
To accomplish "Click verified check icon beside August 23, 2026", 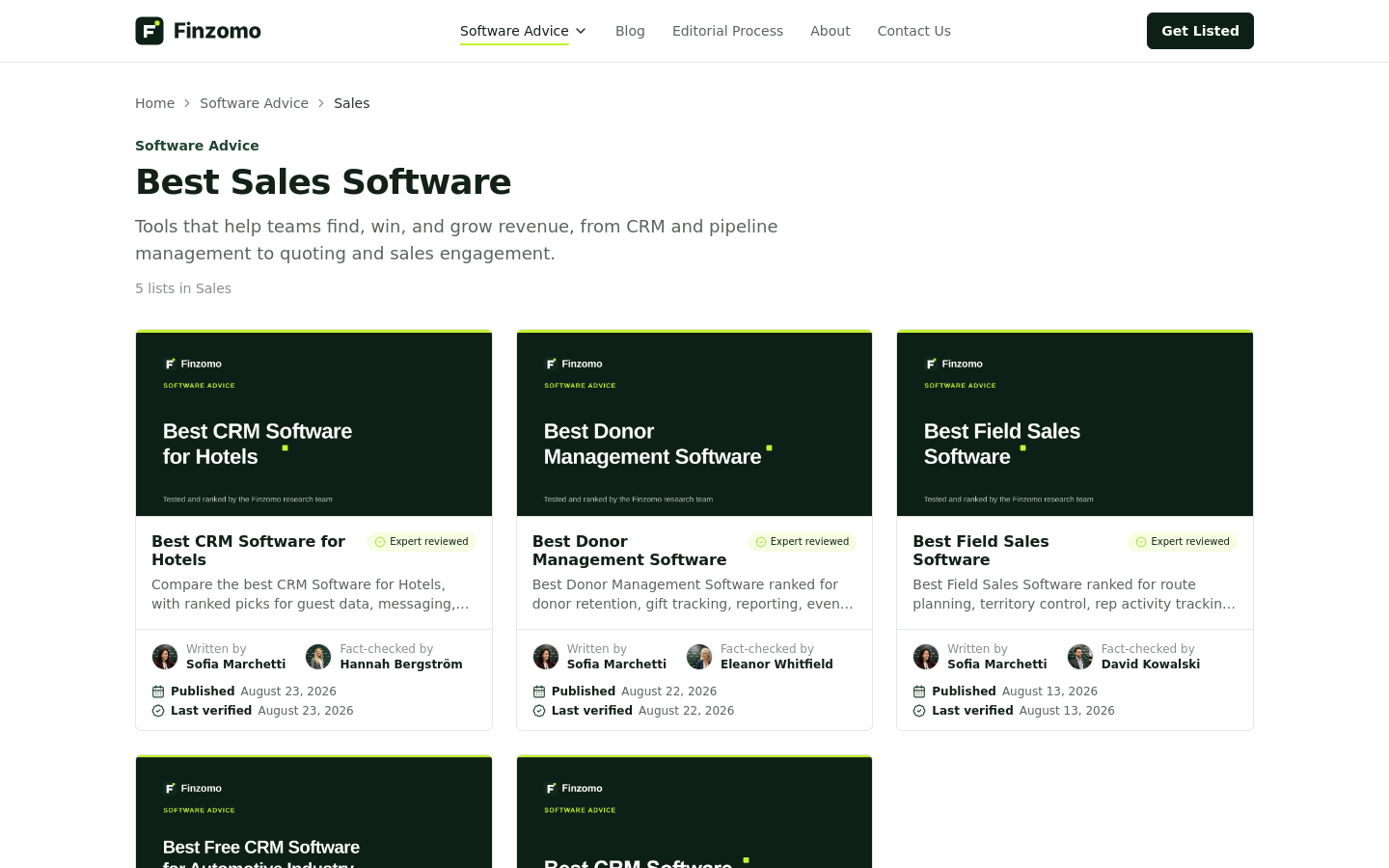I will click(158, 711).
